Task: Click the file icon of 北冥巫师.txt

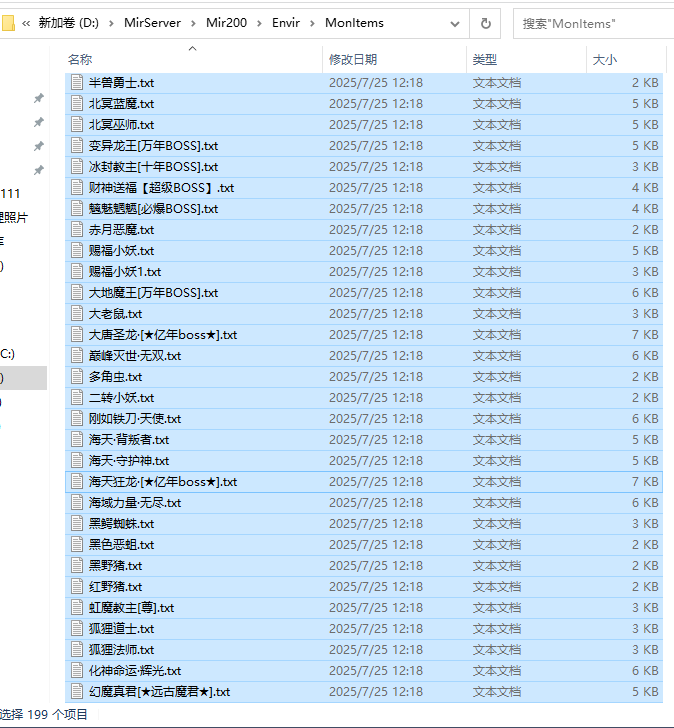Action: click(x=77, y=124)
